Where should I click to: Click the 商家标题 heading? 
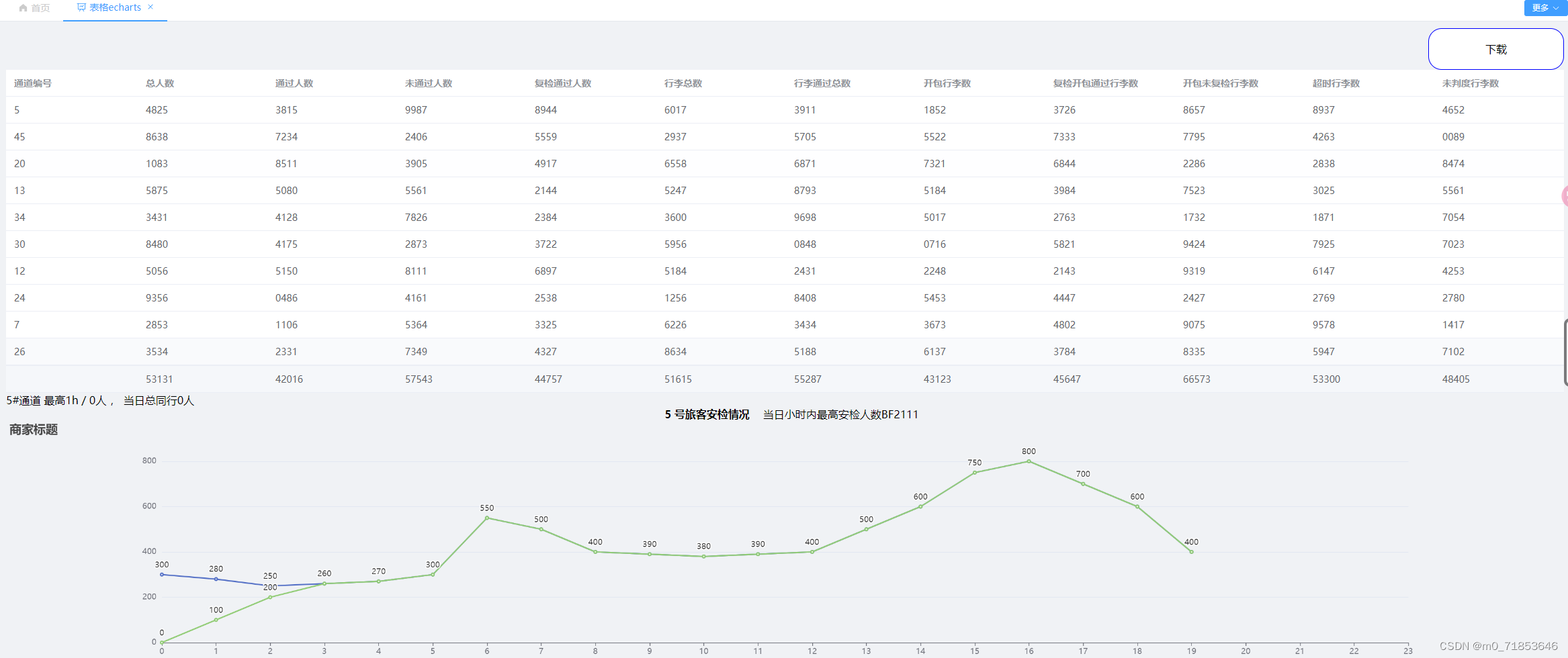34,430
